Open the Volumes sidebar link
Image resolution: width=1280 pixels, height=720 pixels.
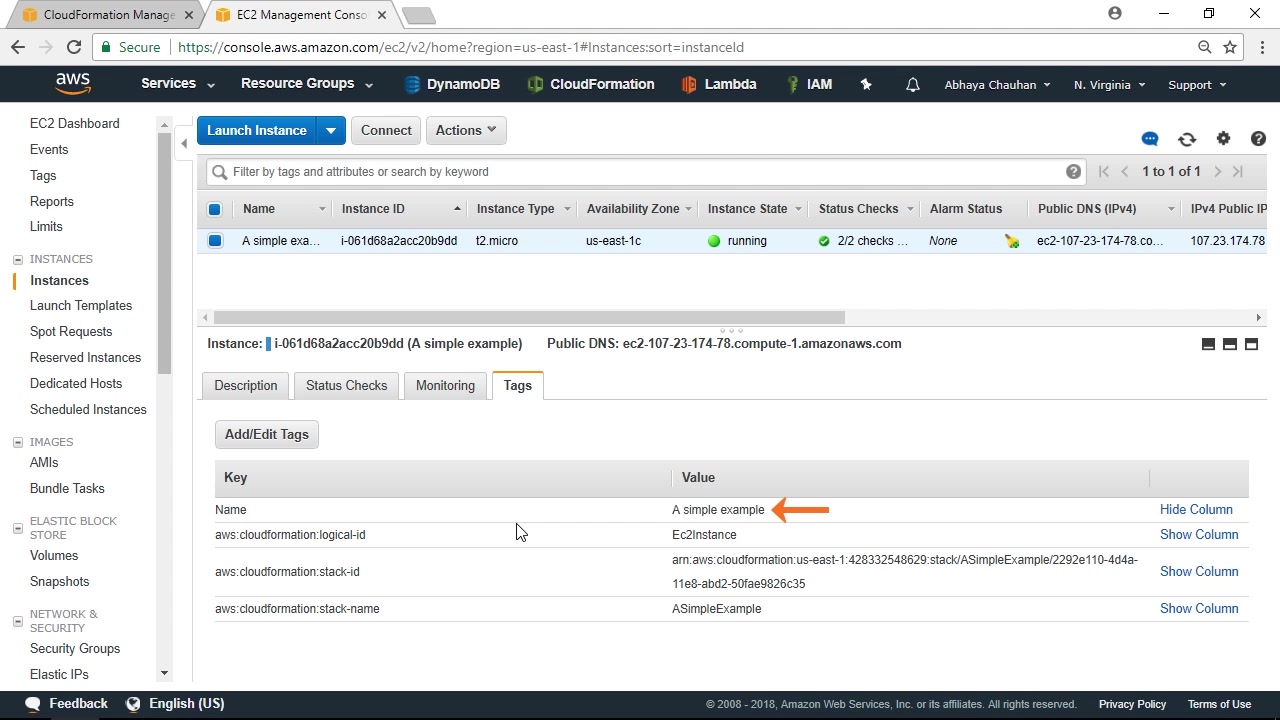54,556
